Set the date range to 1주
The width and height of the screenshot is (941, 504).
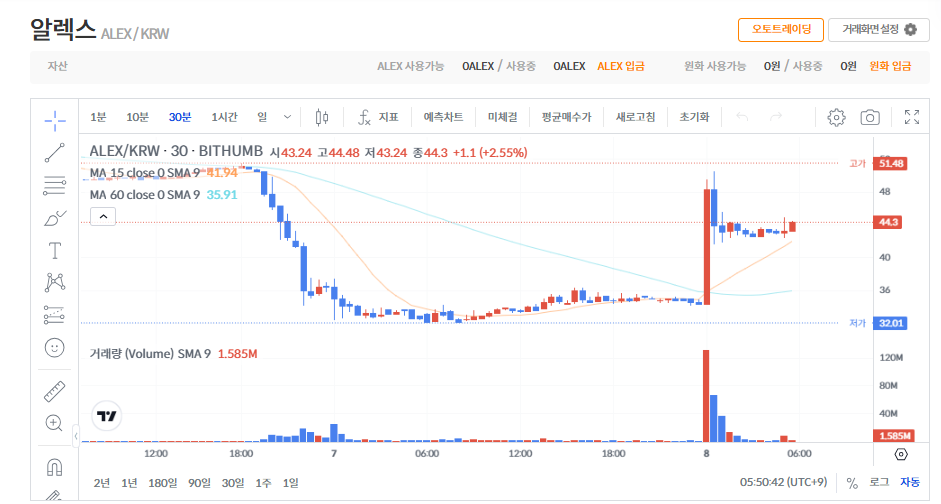pyautogui.click(x=263, y=482)
